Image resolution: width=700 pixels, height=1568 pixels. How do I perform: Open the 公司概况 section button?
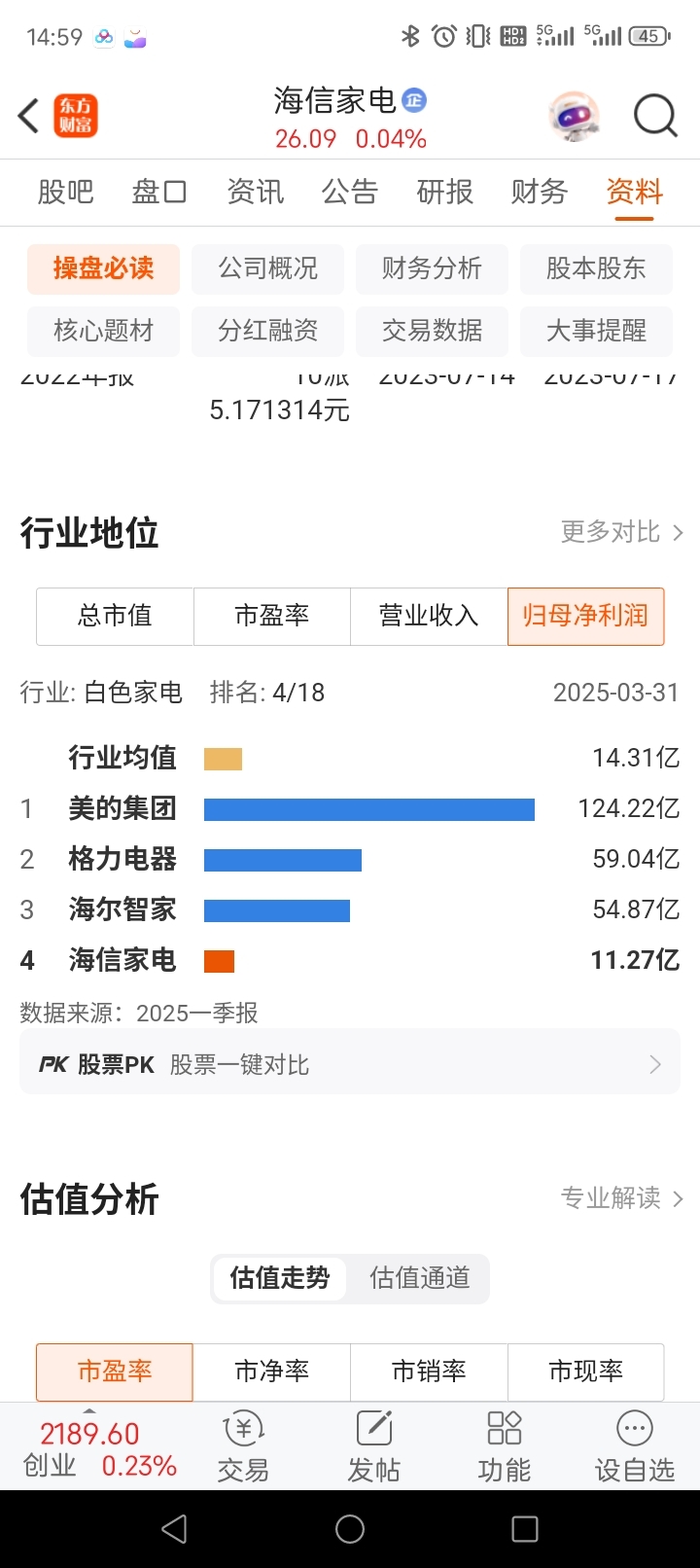coord(267,268)
